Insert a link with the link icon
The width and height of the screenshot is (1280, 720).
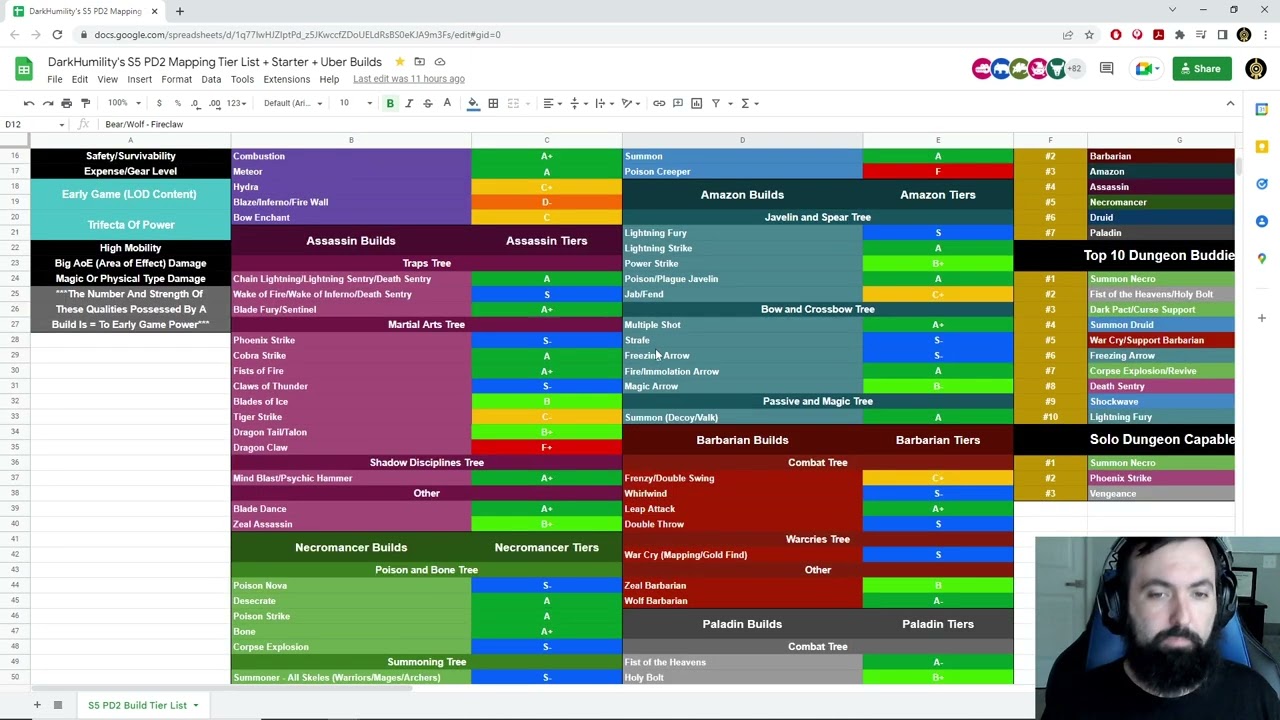coord(659,103)
